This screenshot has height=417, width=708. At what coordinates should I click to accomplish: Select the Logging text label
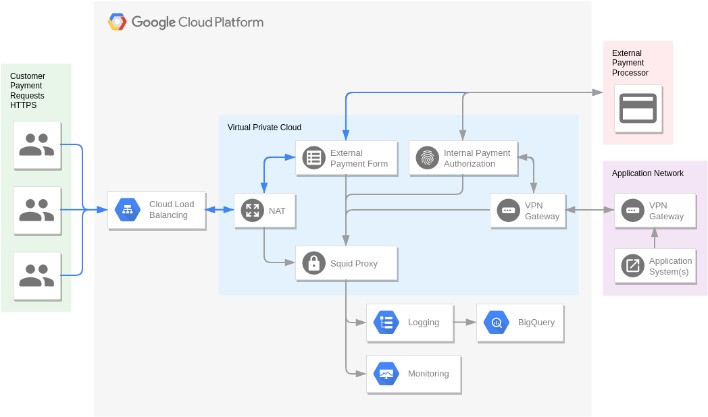(424, 322)
